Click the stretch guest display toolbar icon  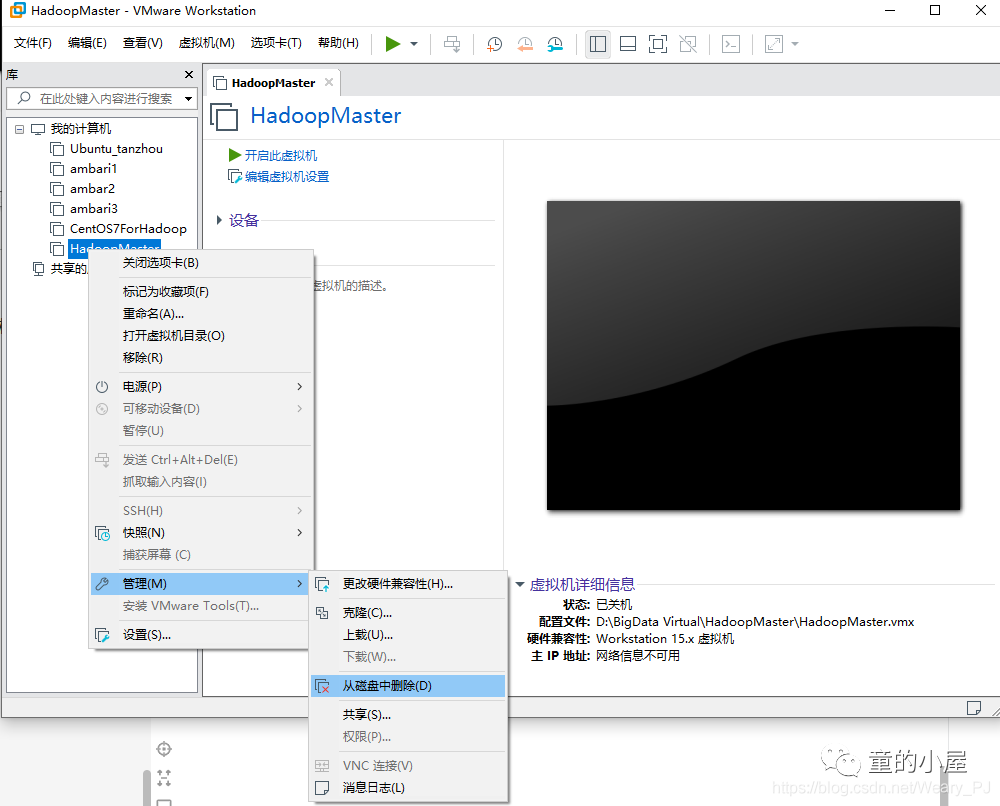(774, 44)
